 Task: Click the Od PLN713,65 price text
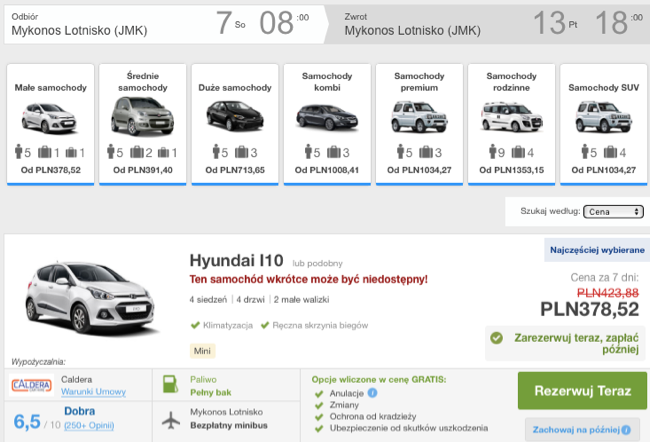coord(235,170)
